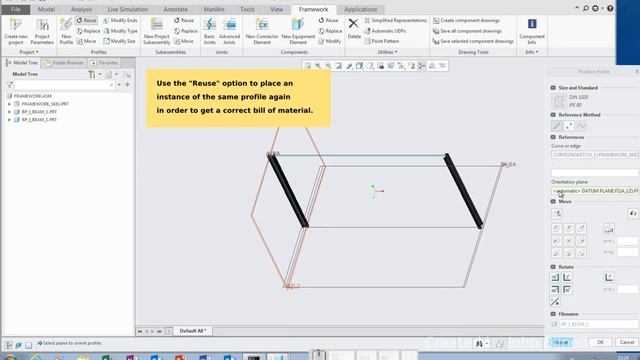Click Repeat button in profile dialog

[x=561, y=342]
